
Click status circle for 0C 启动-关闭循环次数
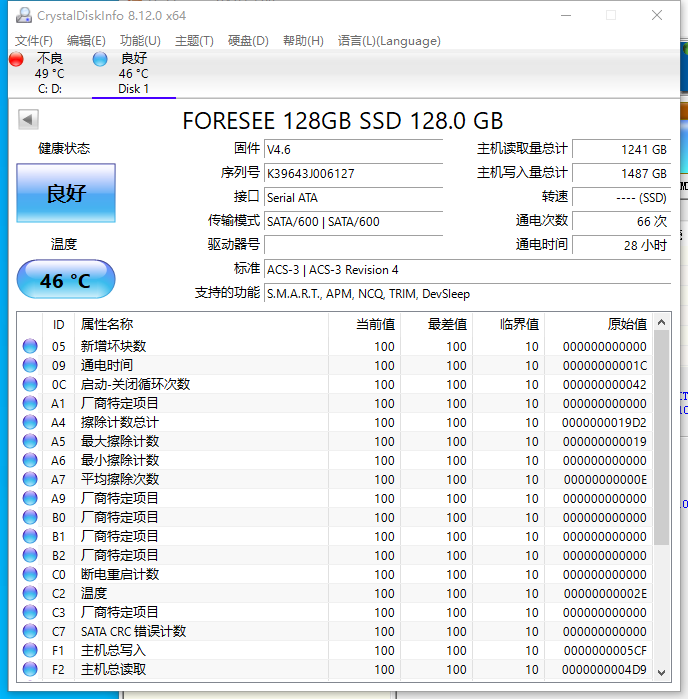click(x=30, y=384)
